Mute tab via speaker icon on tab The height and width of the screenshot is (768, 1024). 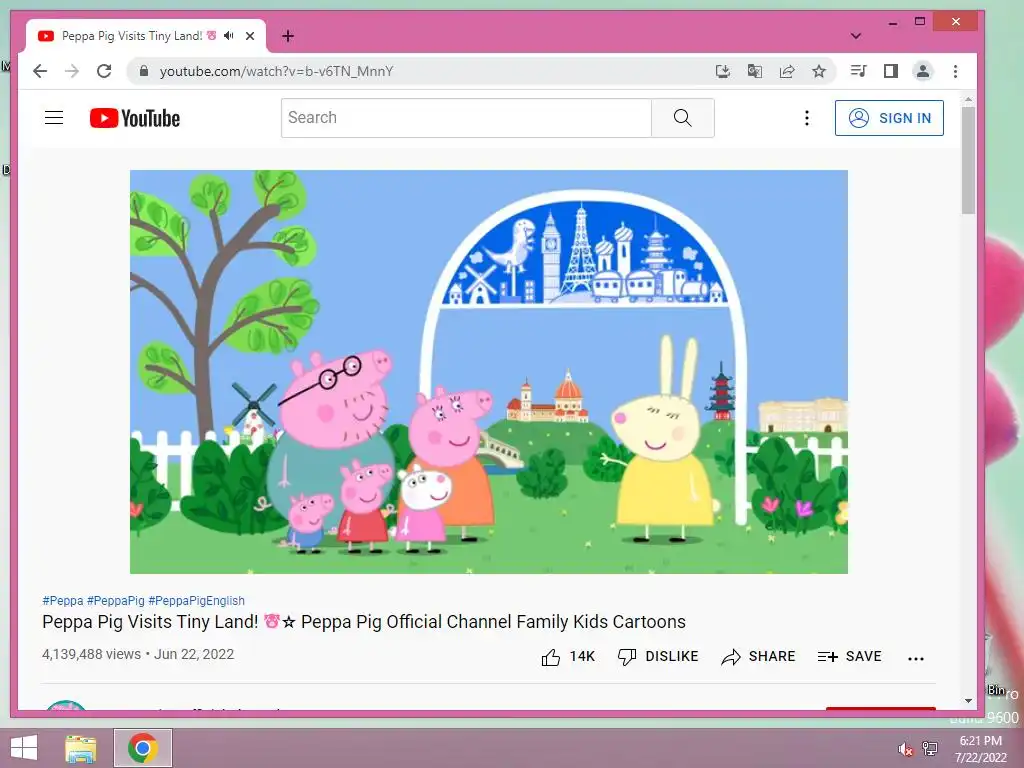pyautogui.click(x=228, y=35)
